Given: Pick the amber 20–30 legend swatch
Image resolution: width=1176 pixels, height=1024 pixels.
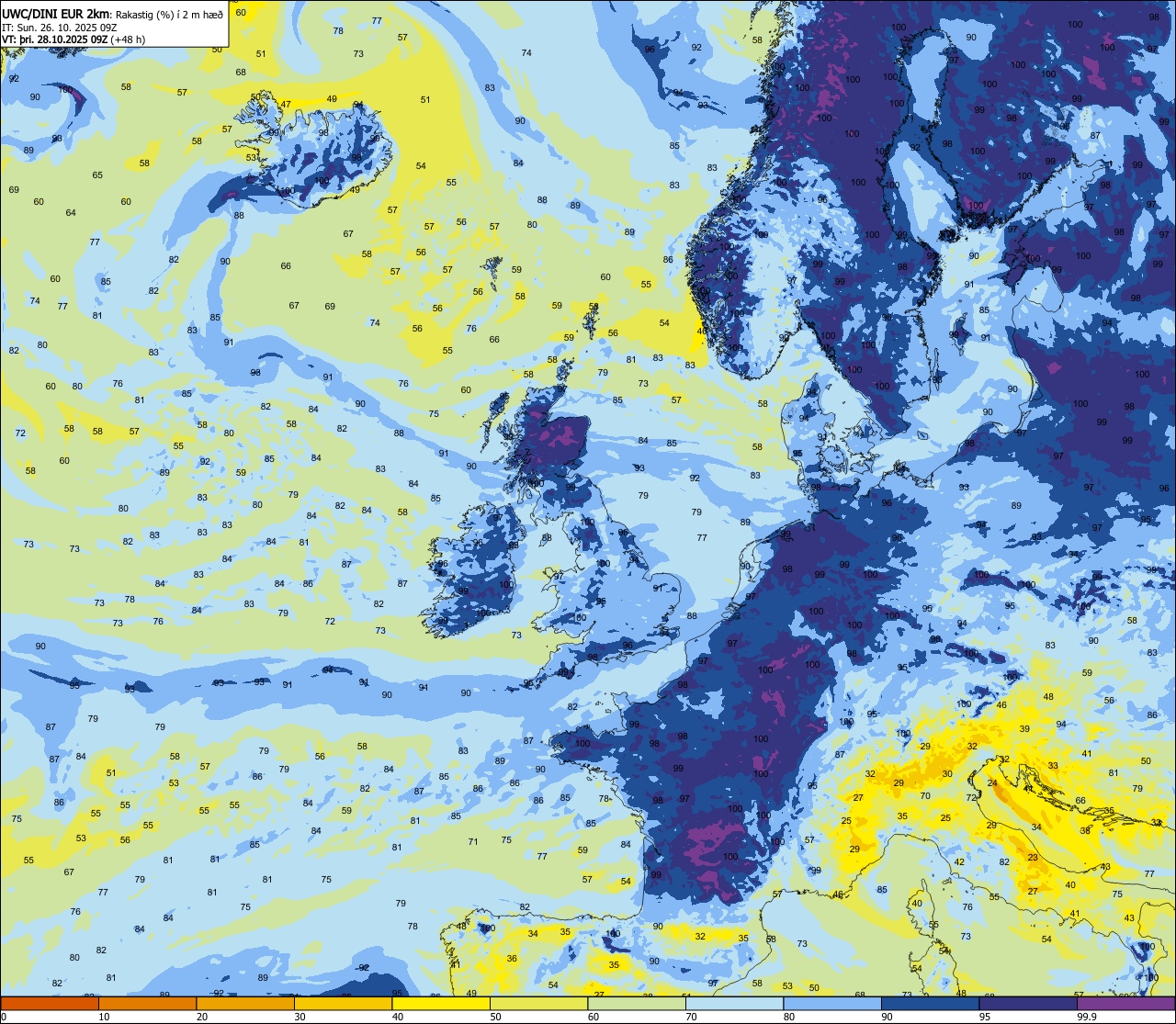Looking at the screenshot, I should [245, 1003].
